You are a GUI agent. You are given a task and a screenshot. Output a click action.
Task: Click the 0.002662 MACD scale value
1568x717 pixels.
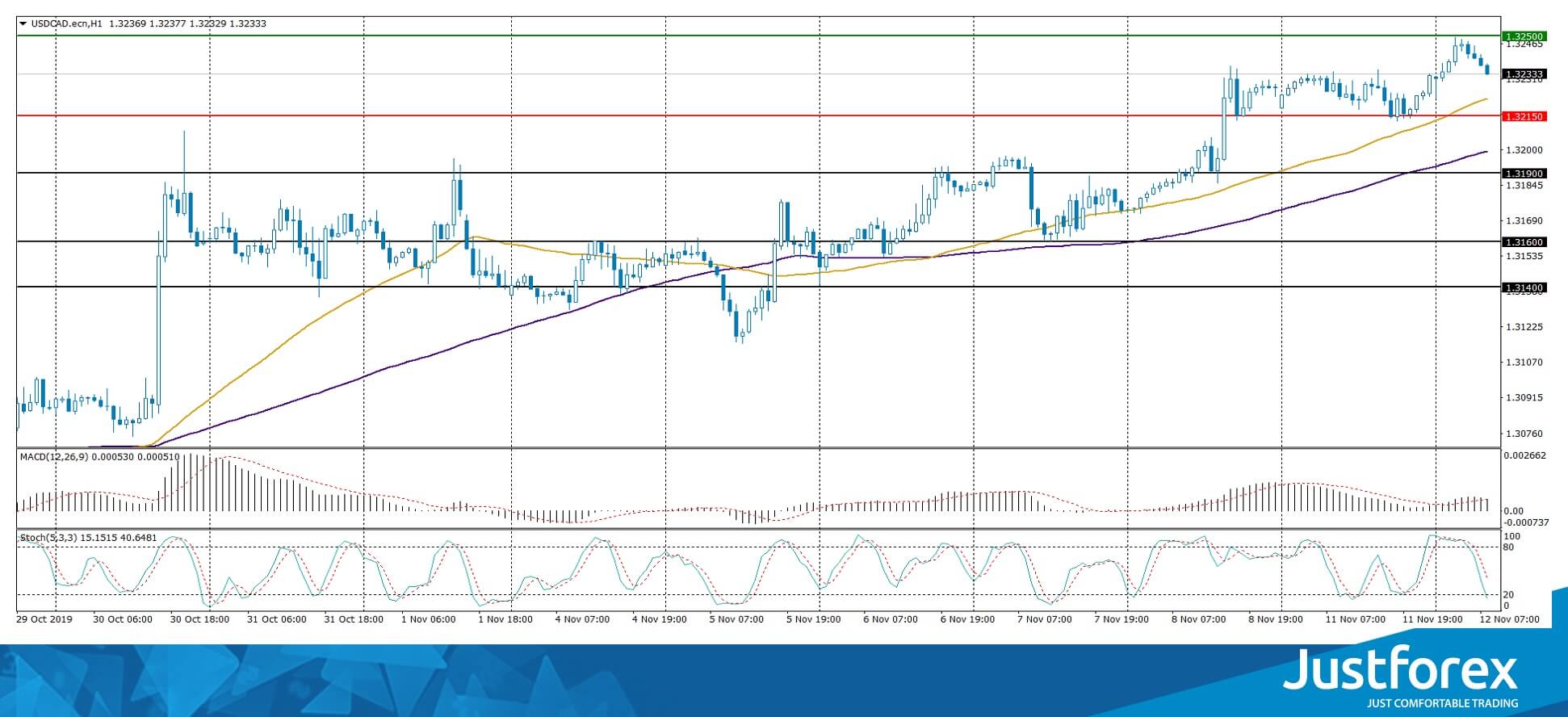pos(1526,455)
